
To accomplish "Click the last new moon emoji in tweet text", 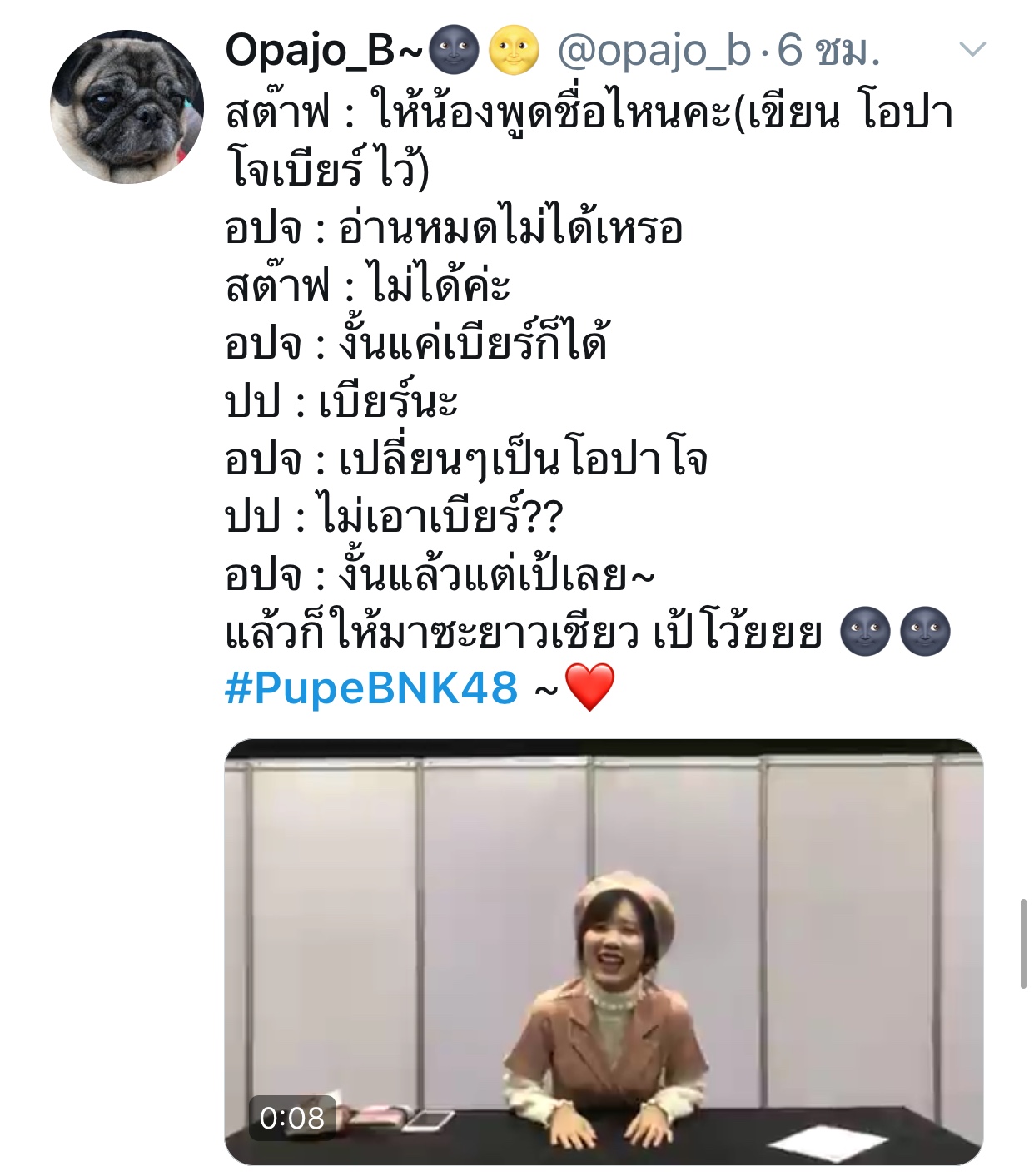I will pos(926,632).
